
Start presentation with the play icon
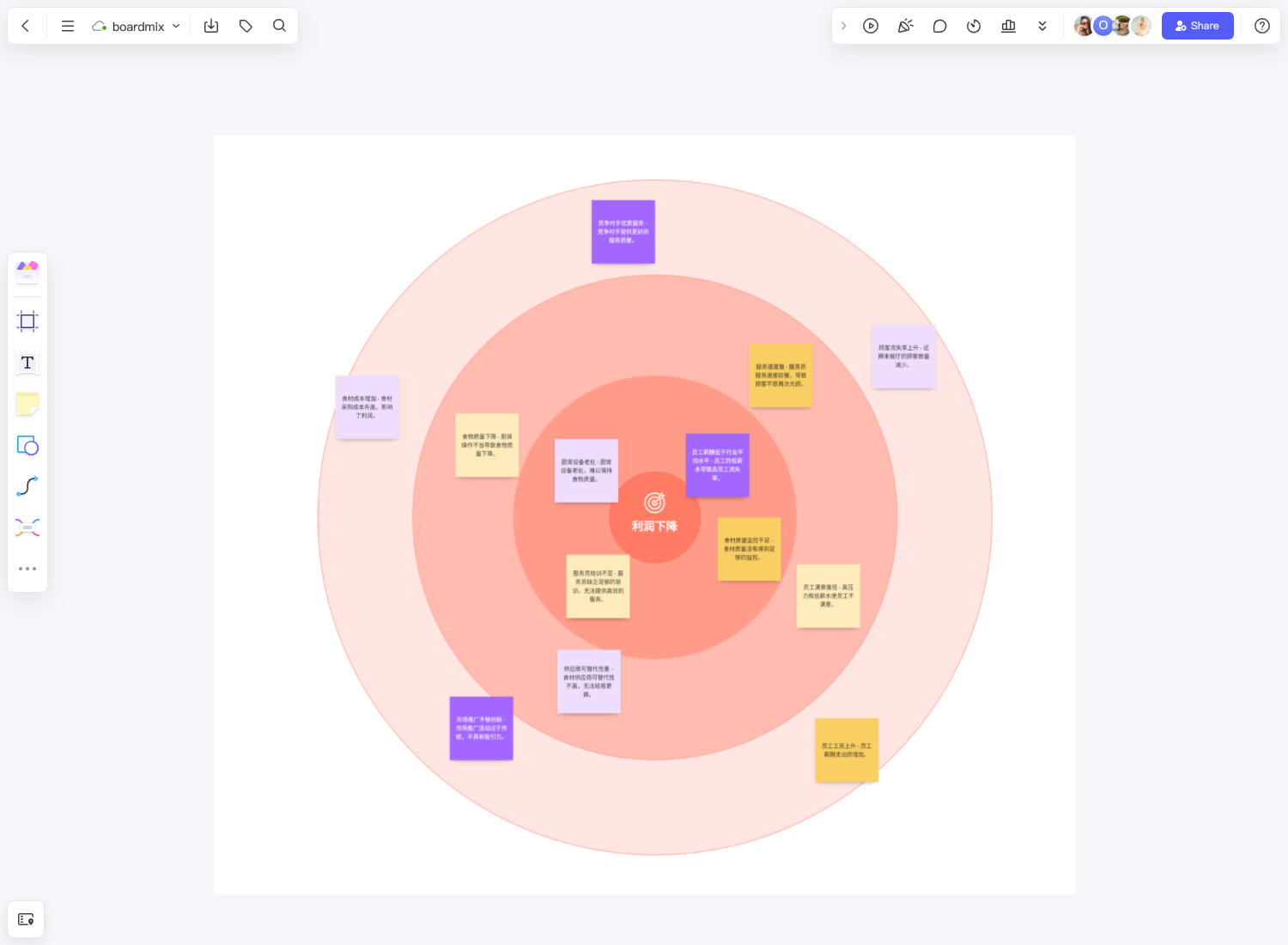(x=871, y=26)
